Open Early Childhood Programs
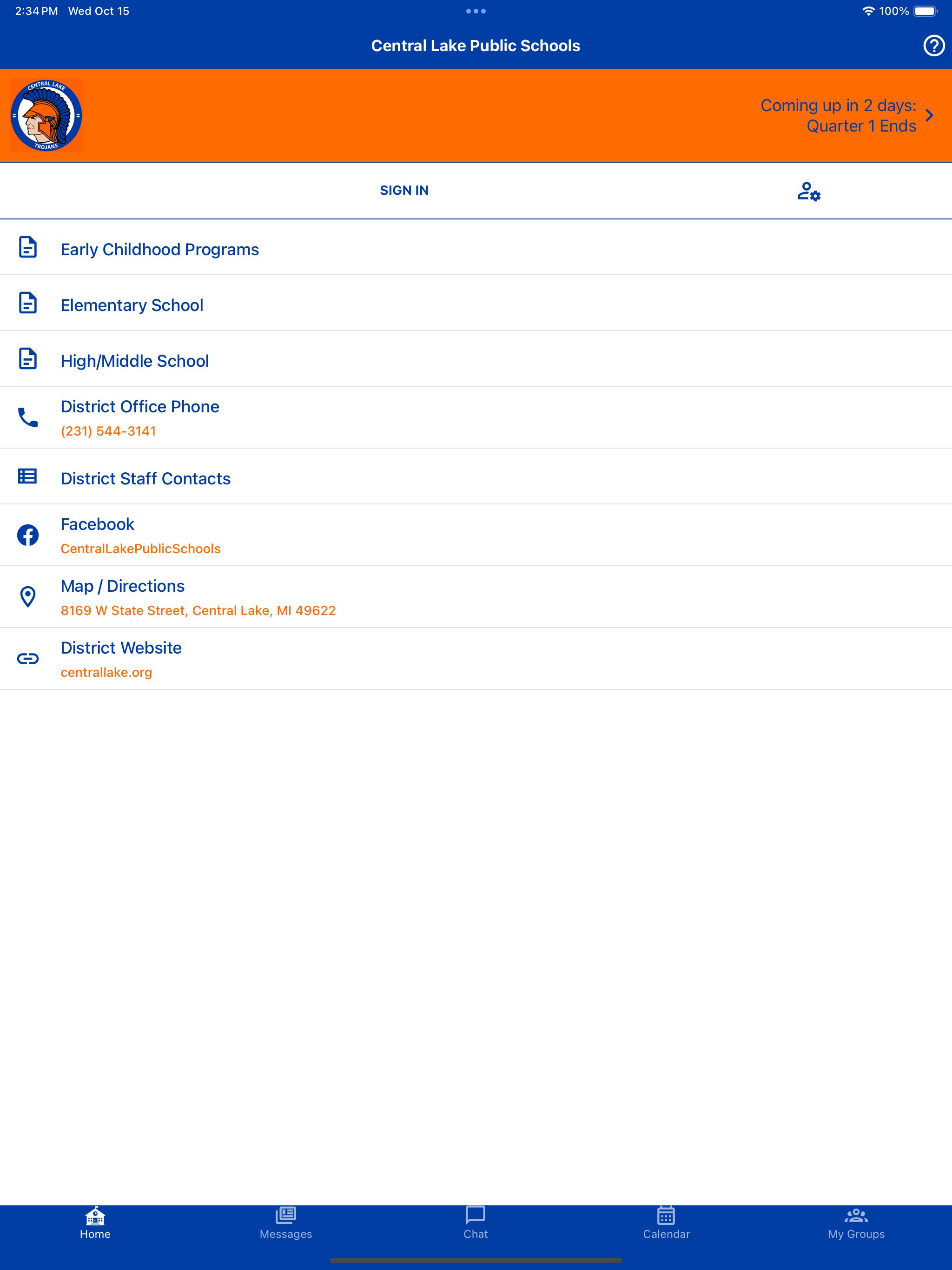 click(x=476, y=247)
